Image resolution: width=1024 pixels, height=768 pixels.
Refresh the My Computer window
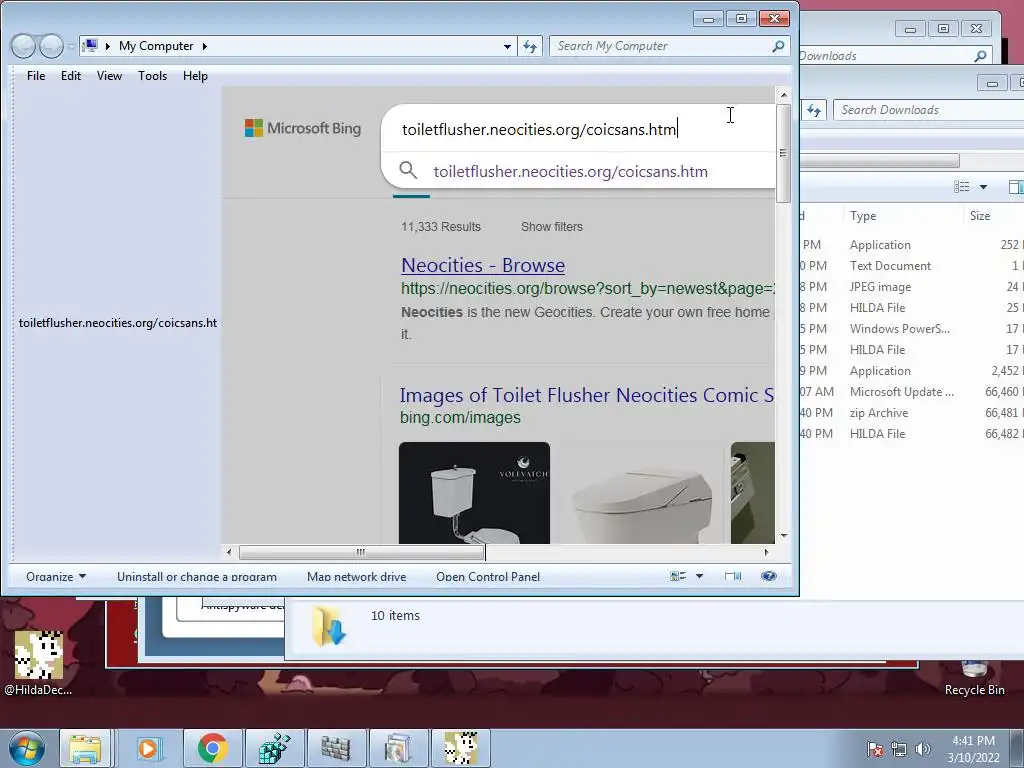[x=530, y=46]
